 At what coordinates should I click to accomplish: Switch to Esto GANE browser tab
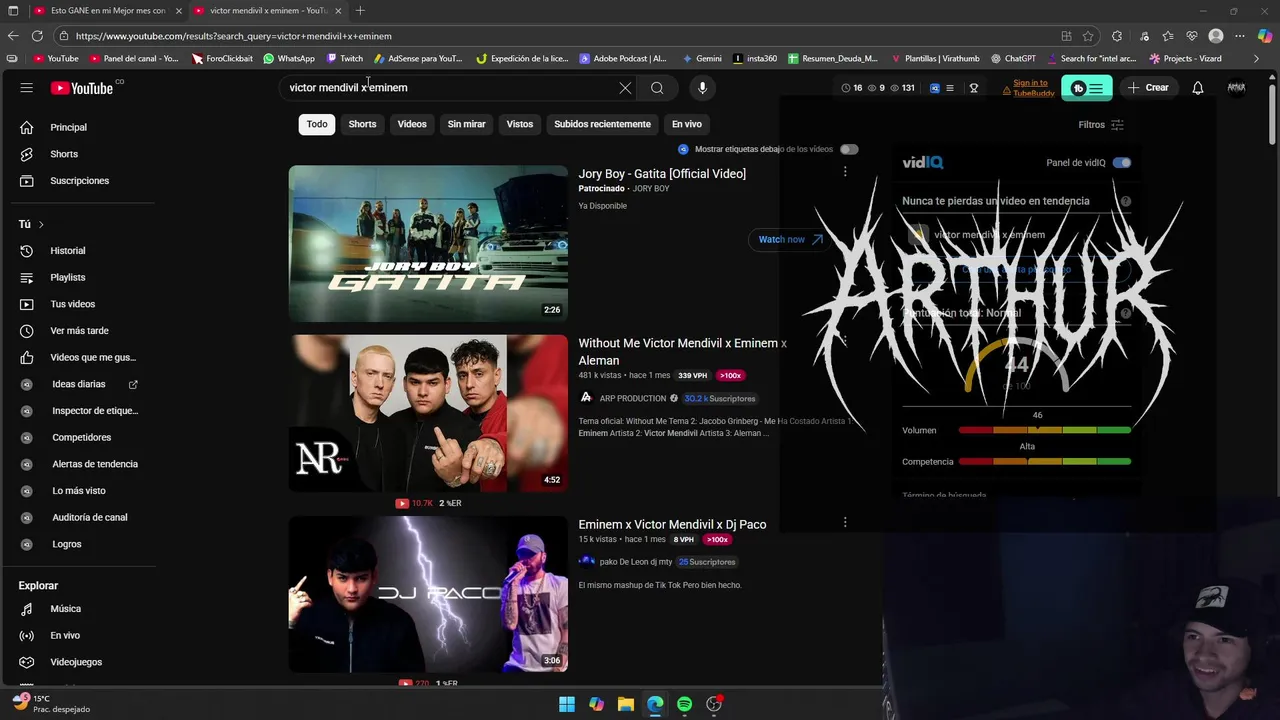pyautogui.click(x=107, y=11)
